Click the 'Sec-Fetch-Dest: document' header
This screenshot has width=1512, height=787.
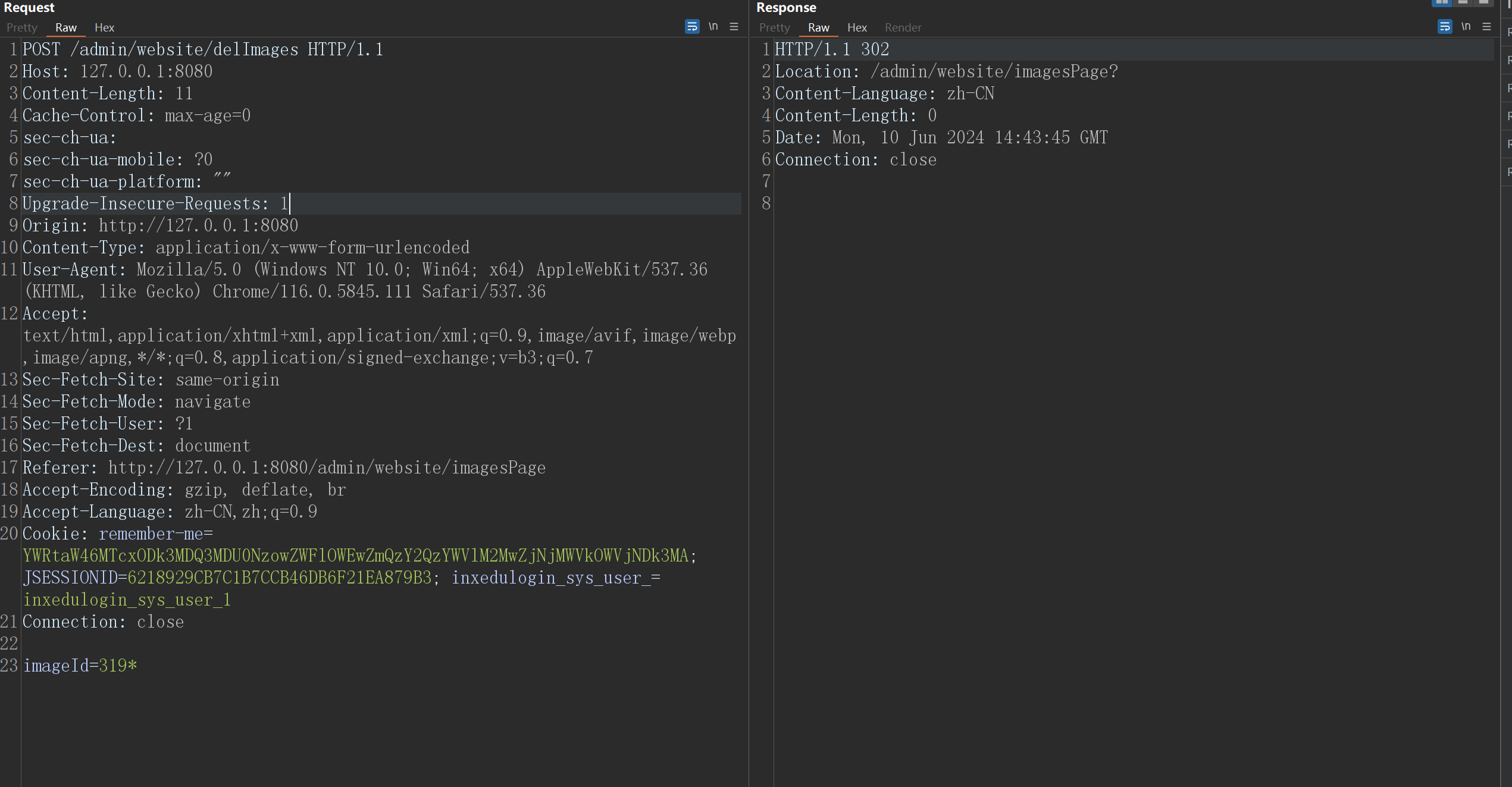(137, 446)
